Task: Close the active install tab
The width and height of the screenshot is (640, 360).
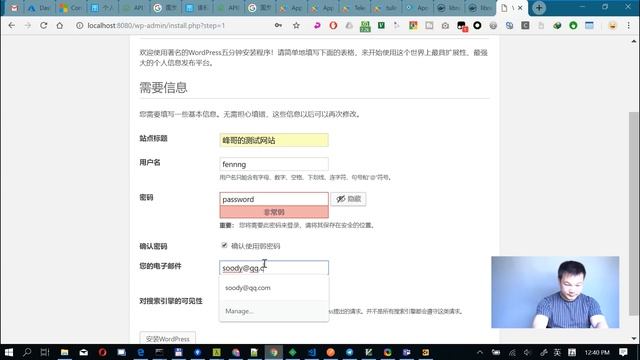Action: click(520, 8)
